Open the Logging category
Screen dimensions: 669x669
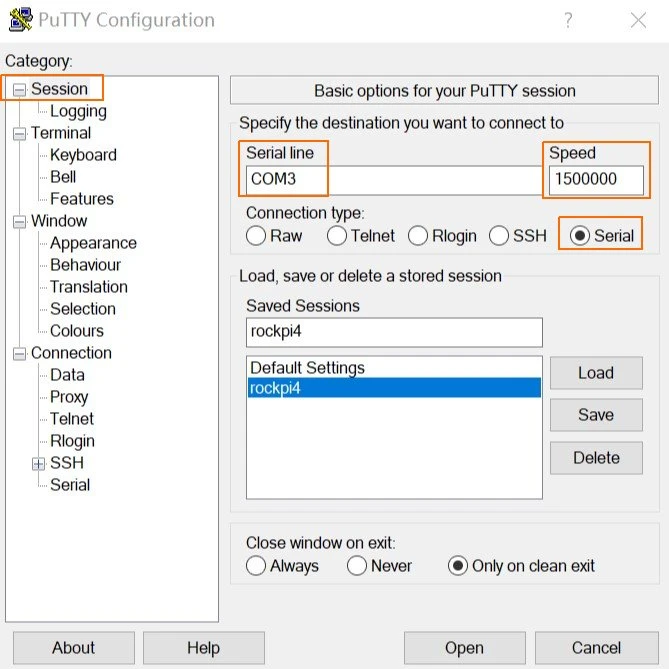point(78,111)
